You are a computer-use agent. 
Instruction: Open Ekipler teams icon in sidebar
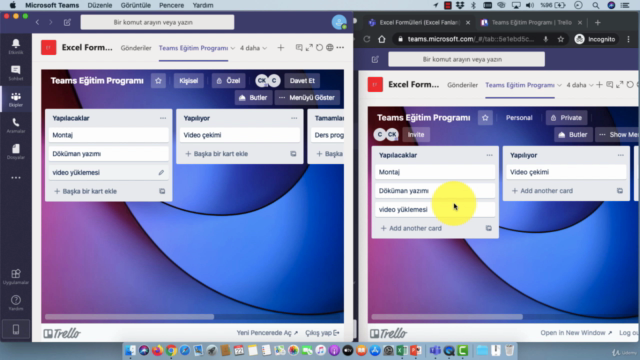pyautogui.click(x=16, y=99)
